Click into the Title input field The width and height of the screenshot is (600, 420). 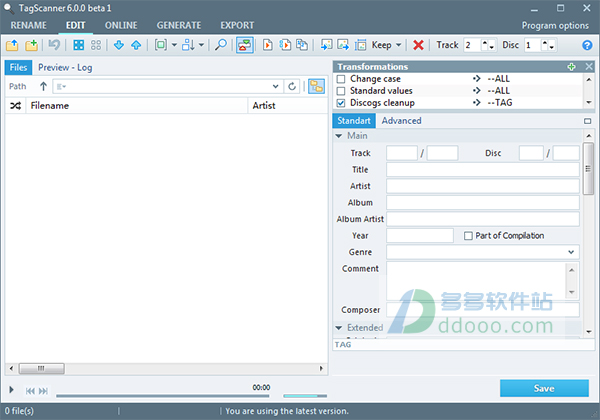click(483, 169)
